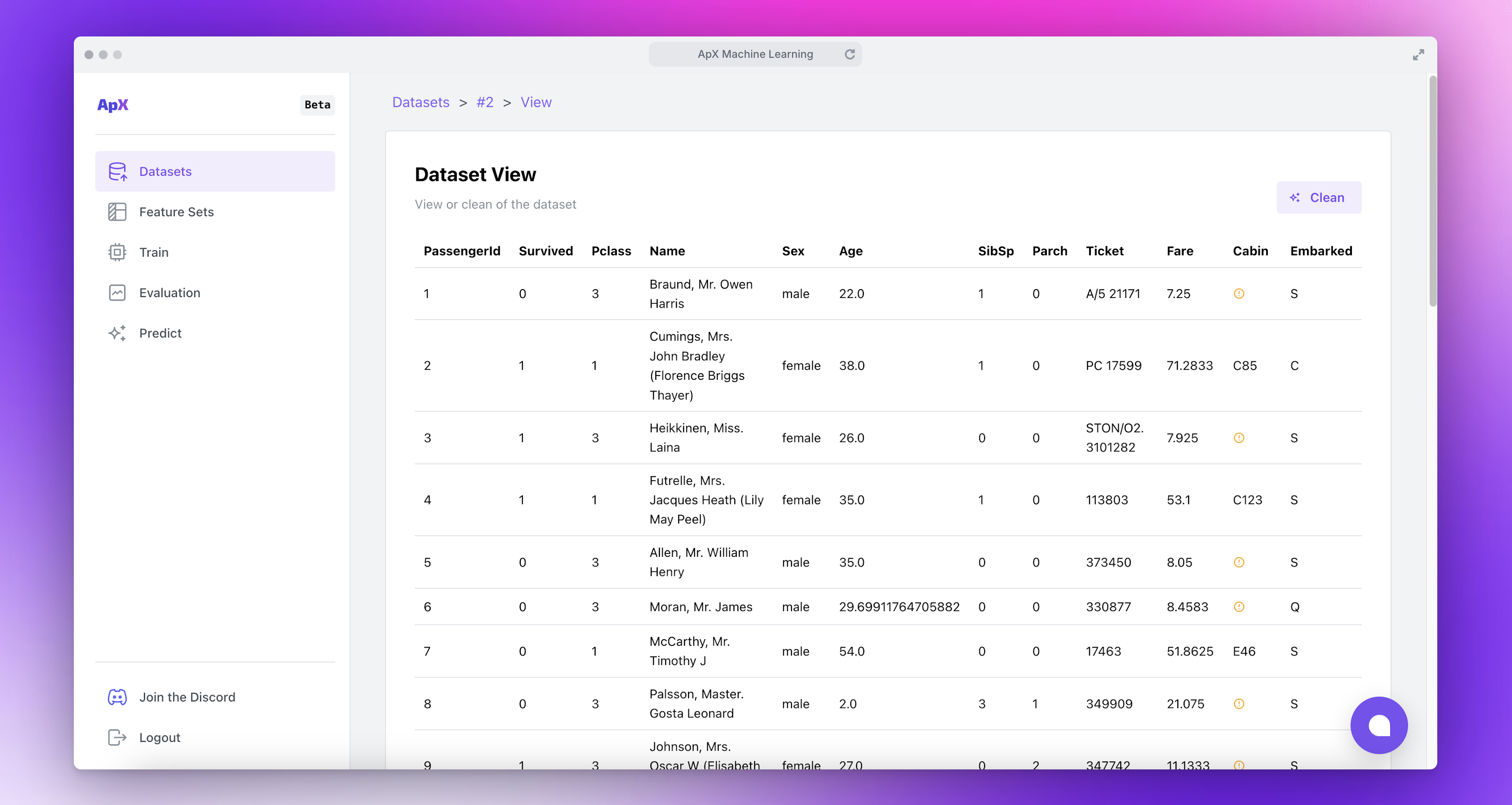The width and height of the screenshot is (1512, 805).
Task: Click the Predict sparkle icon
Action: click(x=117, y=333)
